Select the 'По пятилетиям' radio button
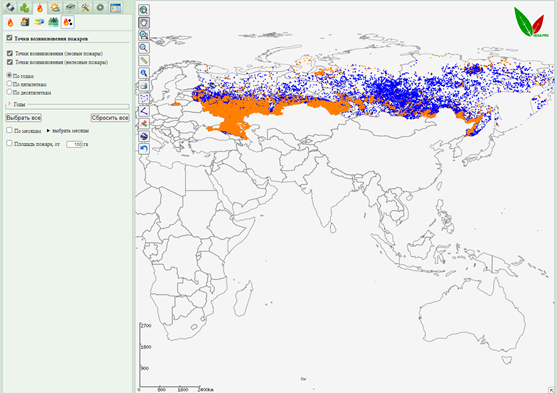 [9, 84]
